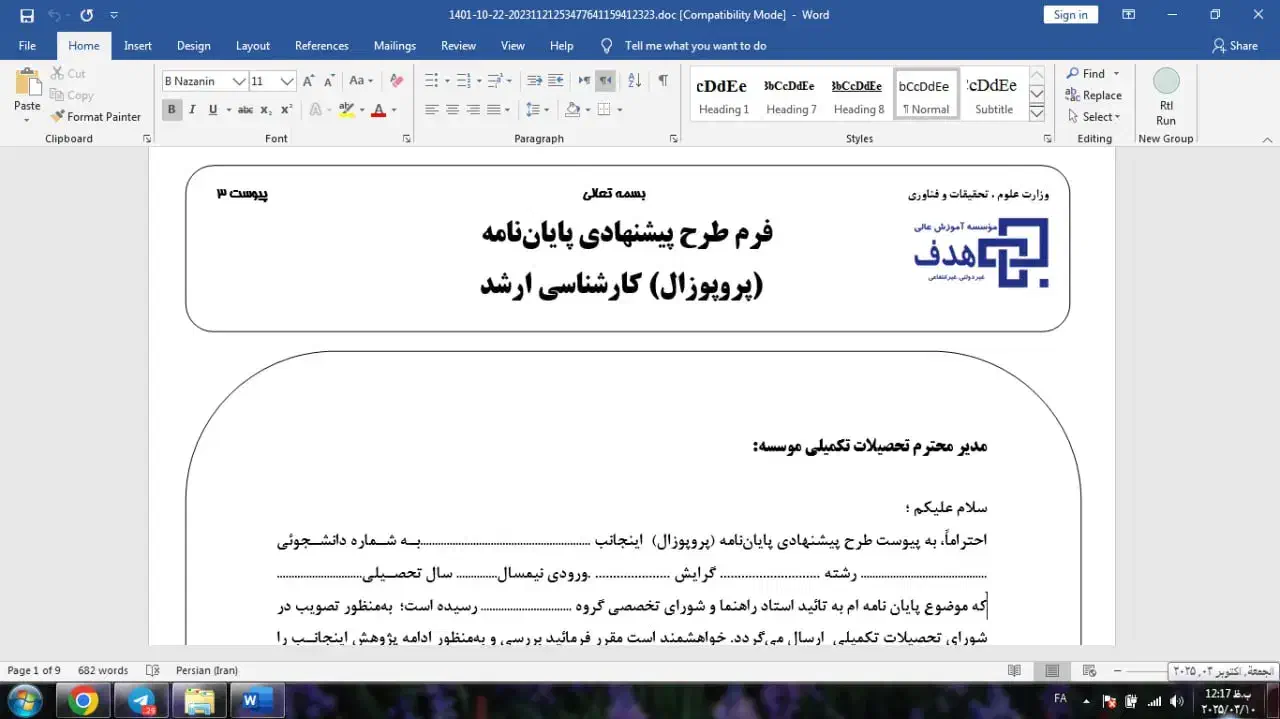Viewport: 1280px width, 719px height.
Task: Click the Save icon in title bar
Action: pos(27,15)
